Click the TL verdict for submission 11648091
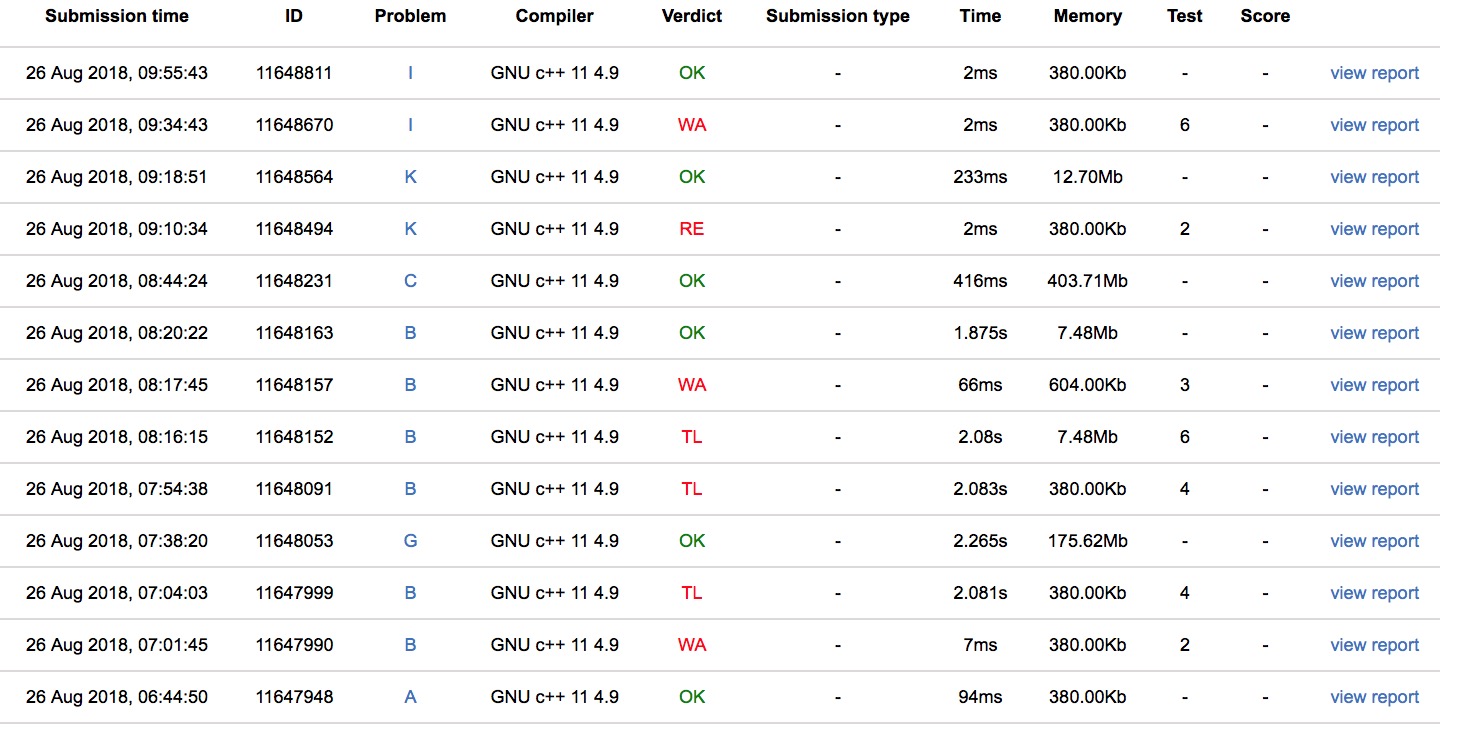 tap(691, 489)
